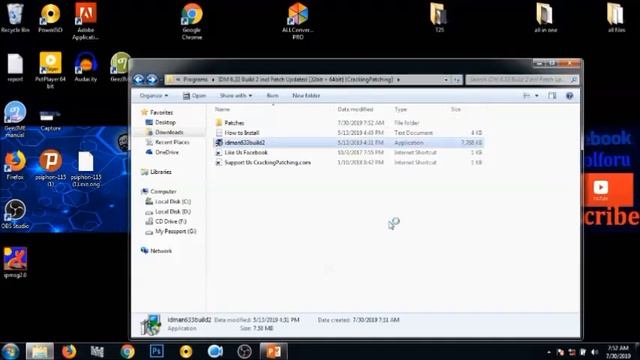This screenshot has height=360, width=640.
Task: Open OneDrive in navigation pane
Action: click(167, 152)
